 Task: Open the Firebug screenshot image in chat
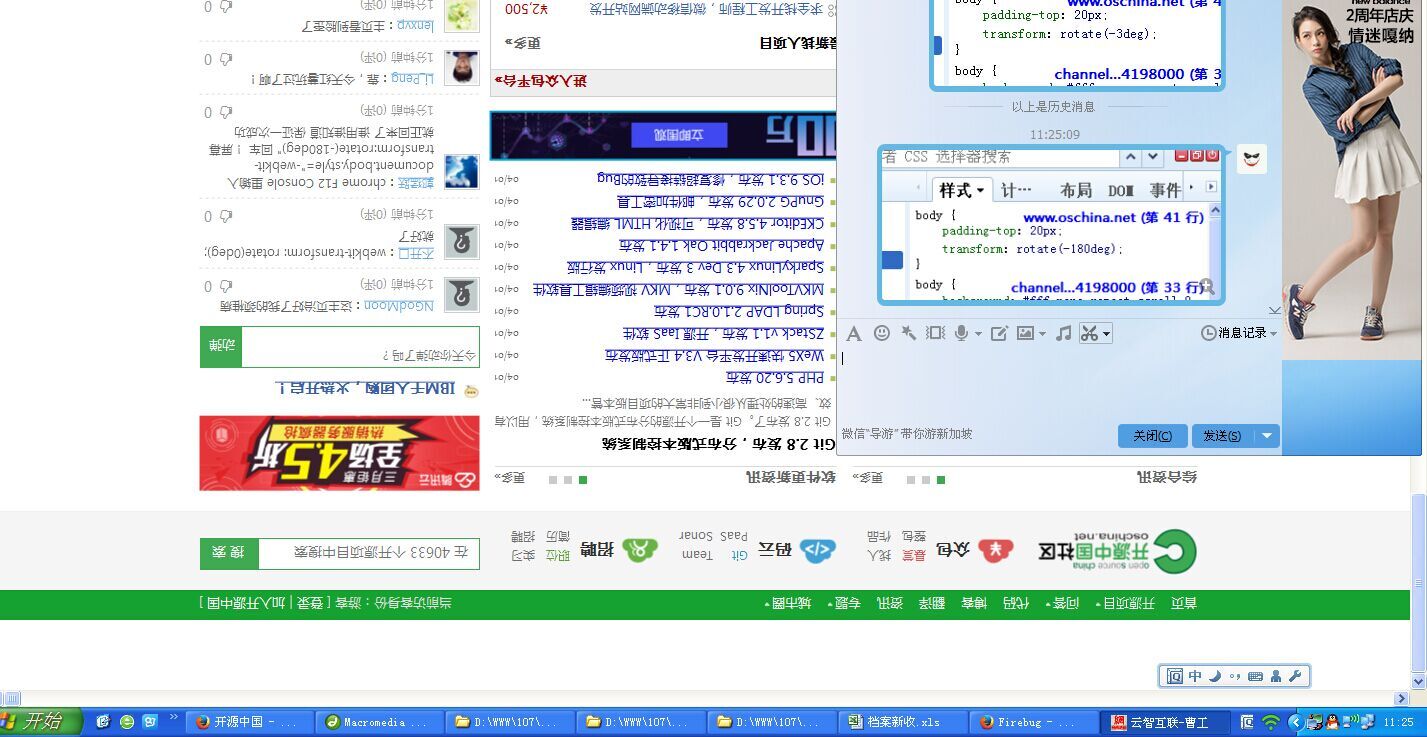click(x=1051, y=225)
